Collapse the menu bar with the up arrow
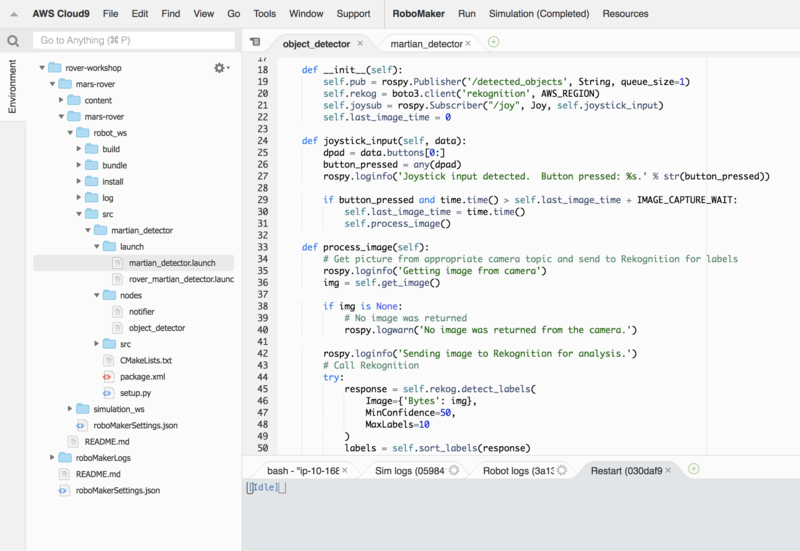800x551 pixels. (x=14, y=14)
